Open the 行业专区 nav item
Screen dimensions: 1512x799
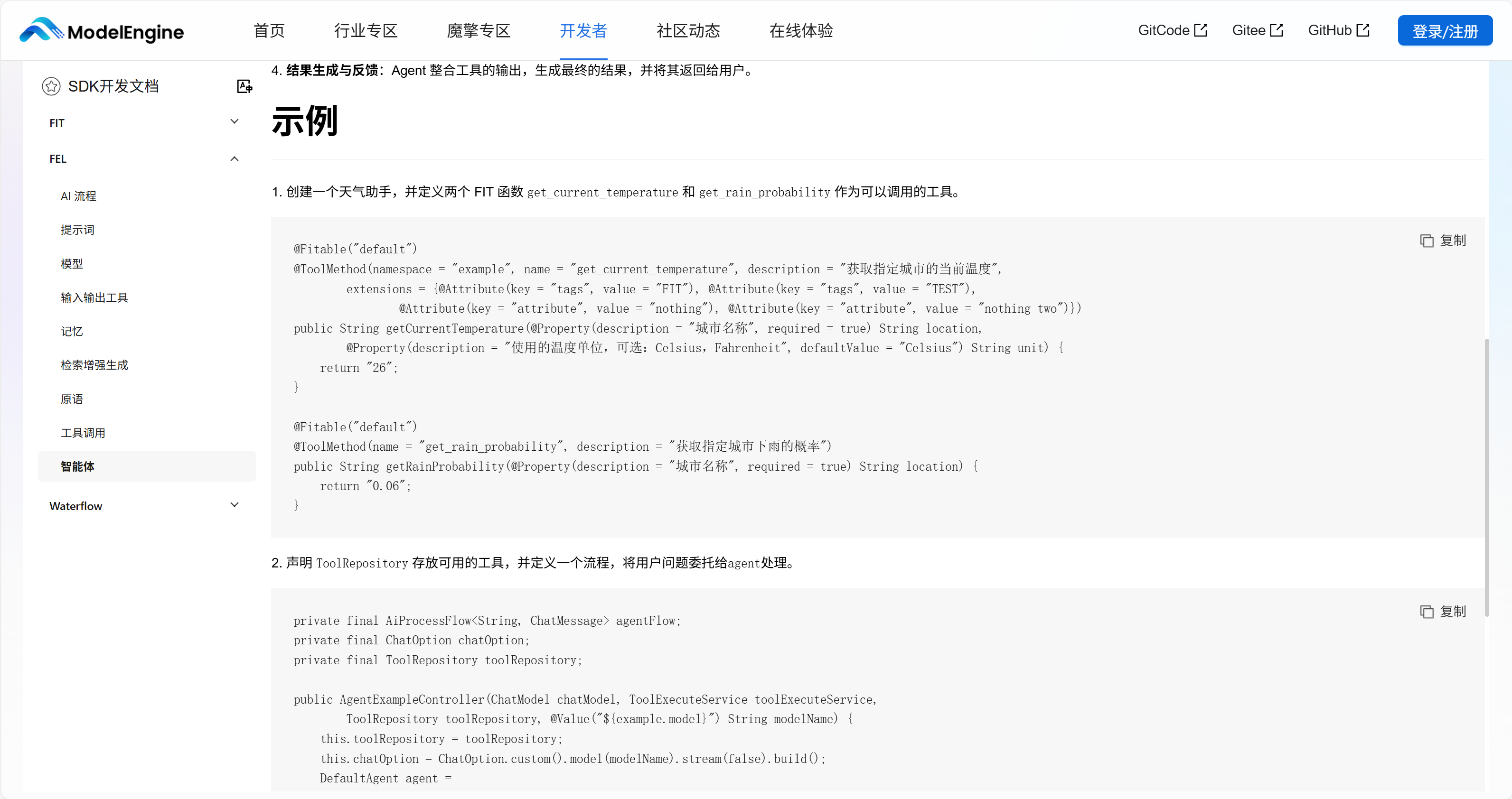click(366, 30)
